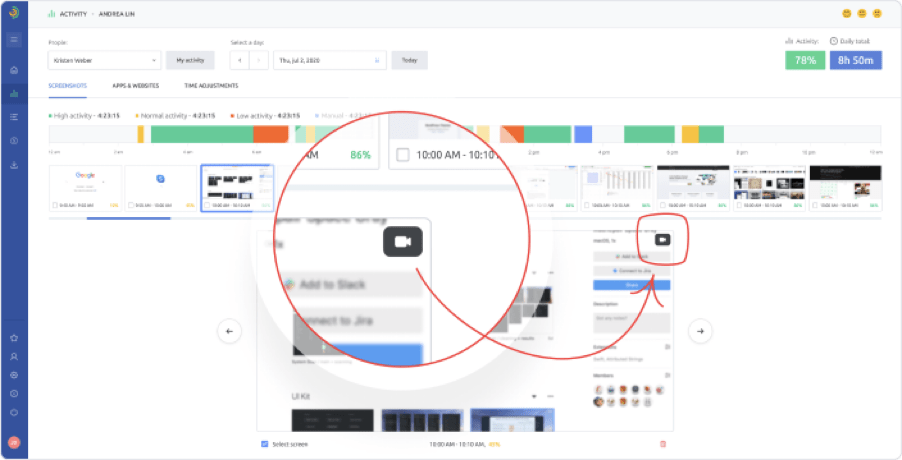Click the ACTIVITY breadcrumb text

click(x=73, y=14)
